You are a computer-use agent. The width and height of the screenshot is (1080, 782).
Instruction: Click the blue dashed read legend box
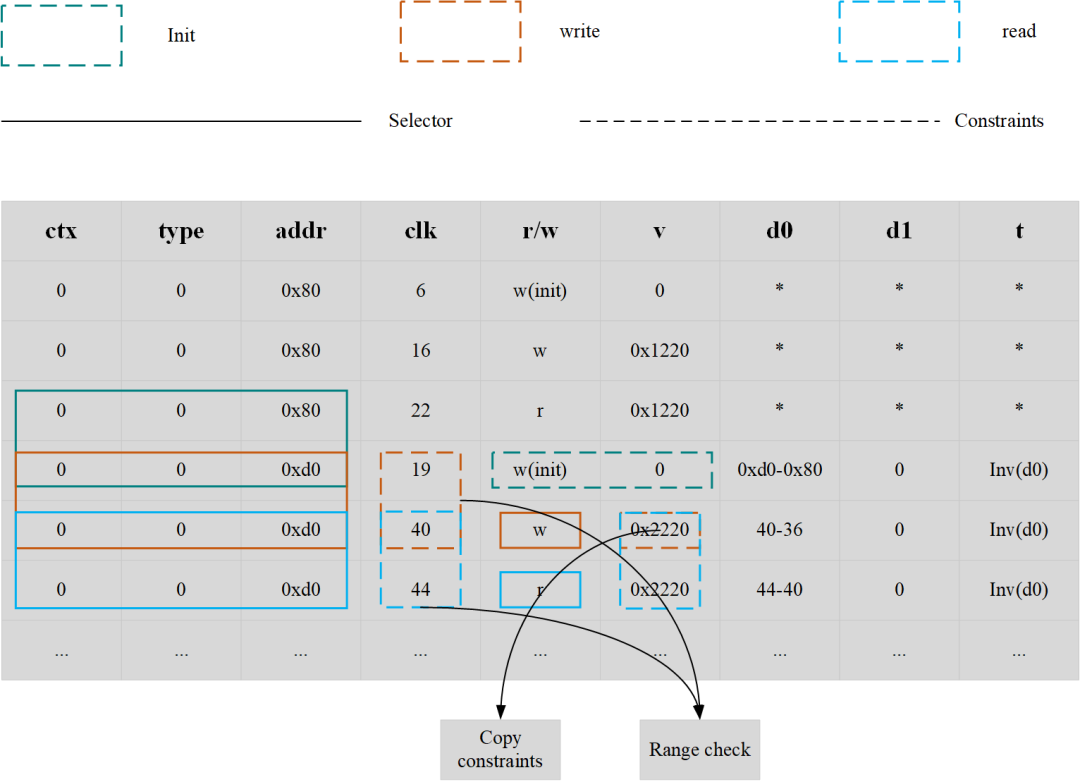[x=899, y=31]
